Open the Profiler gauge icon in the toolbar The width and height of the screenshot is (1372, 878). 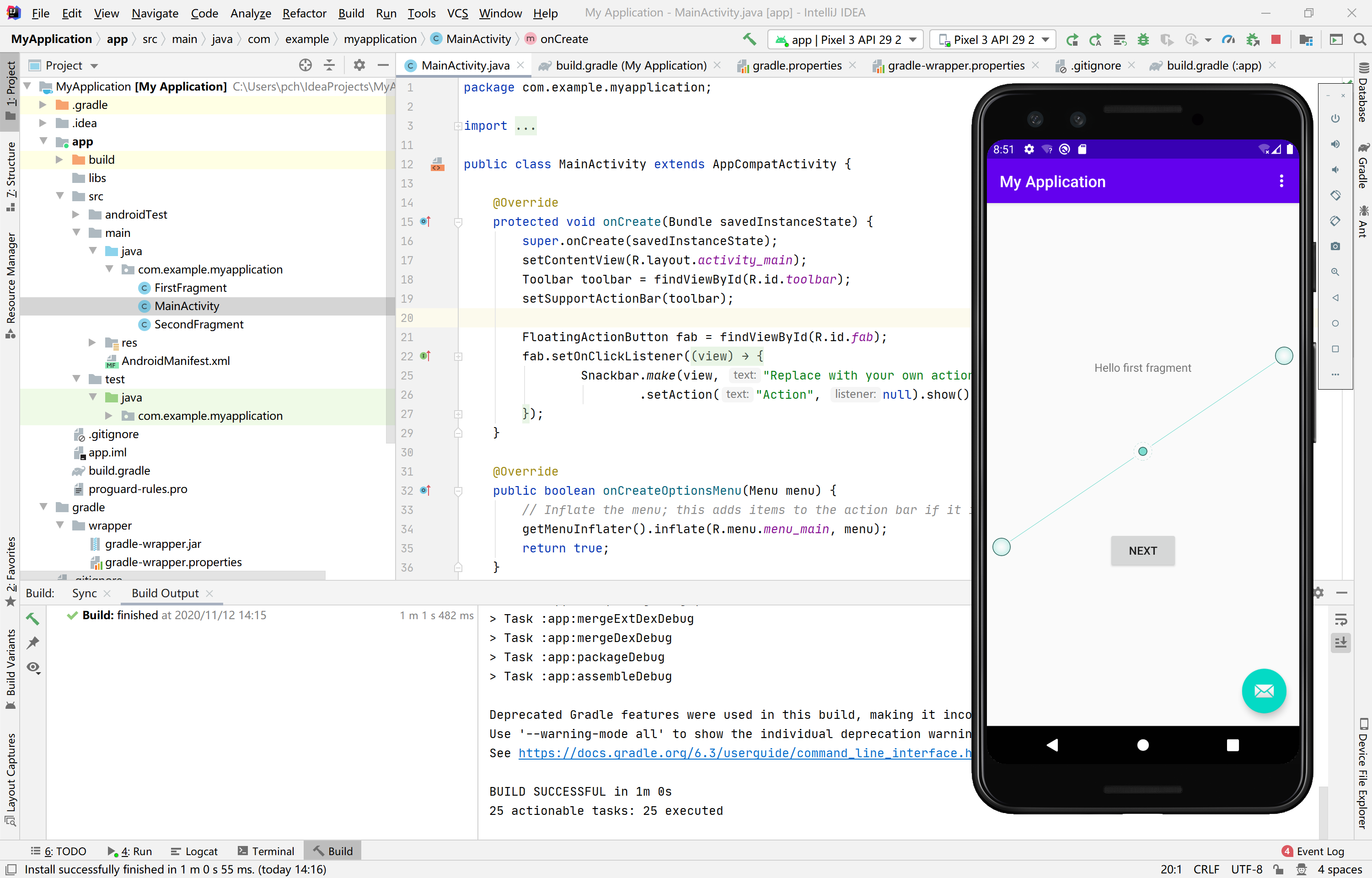[x=1228, y=39]
